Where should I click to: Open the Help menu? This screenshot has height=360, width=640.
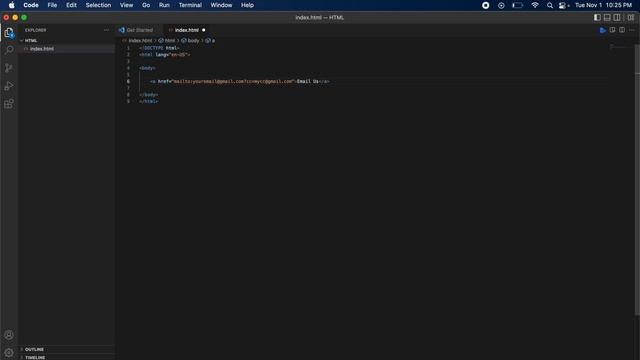click(247, 5)
